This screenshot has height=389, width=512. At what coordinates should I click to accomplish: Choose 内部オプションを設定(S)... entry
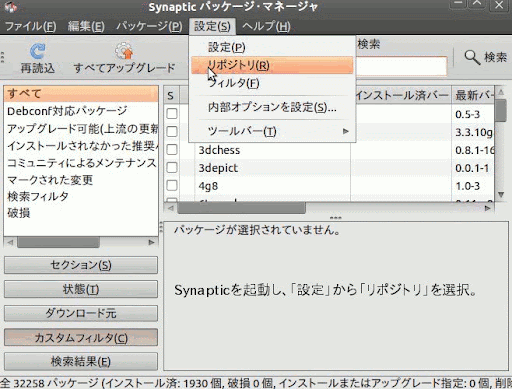click(x=272, y=107)
